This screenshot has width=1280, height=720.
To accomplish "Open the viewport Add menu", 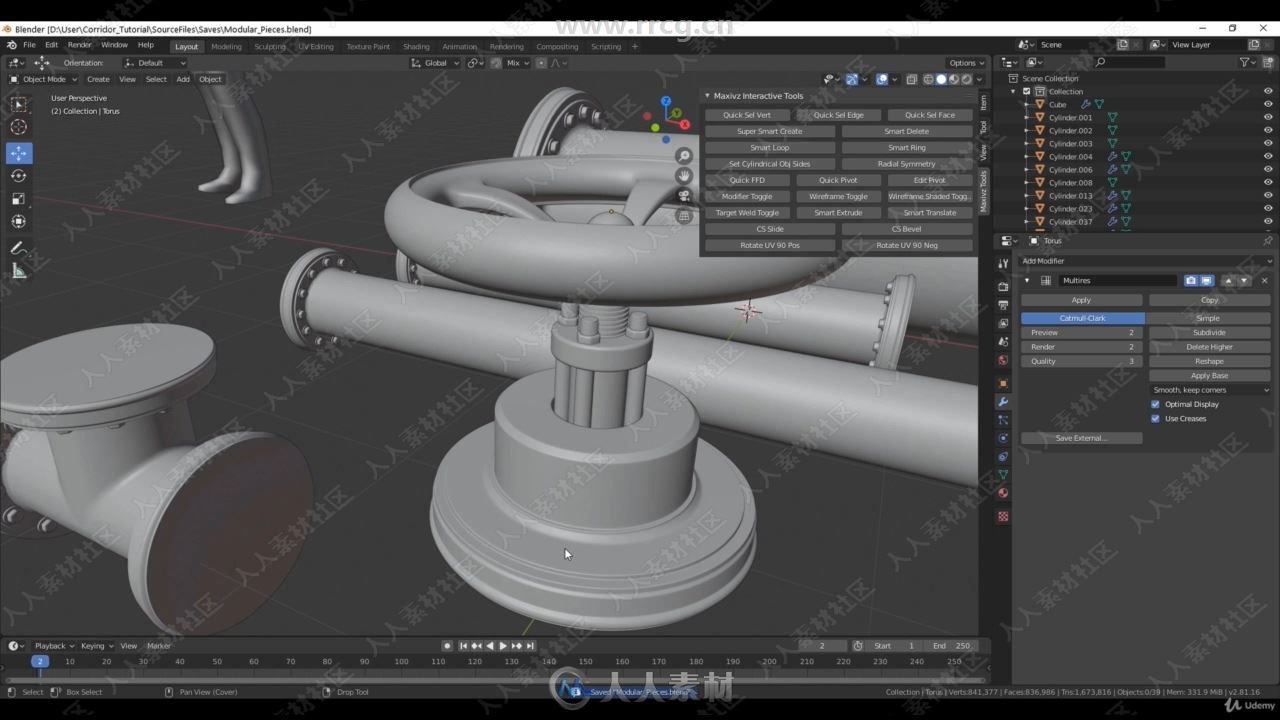I will click(183, 79).
